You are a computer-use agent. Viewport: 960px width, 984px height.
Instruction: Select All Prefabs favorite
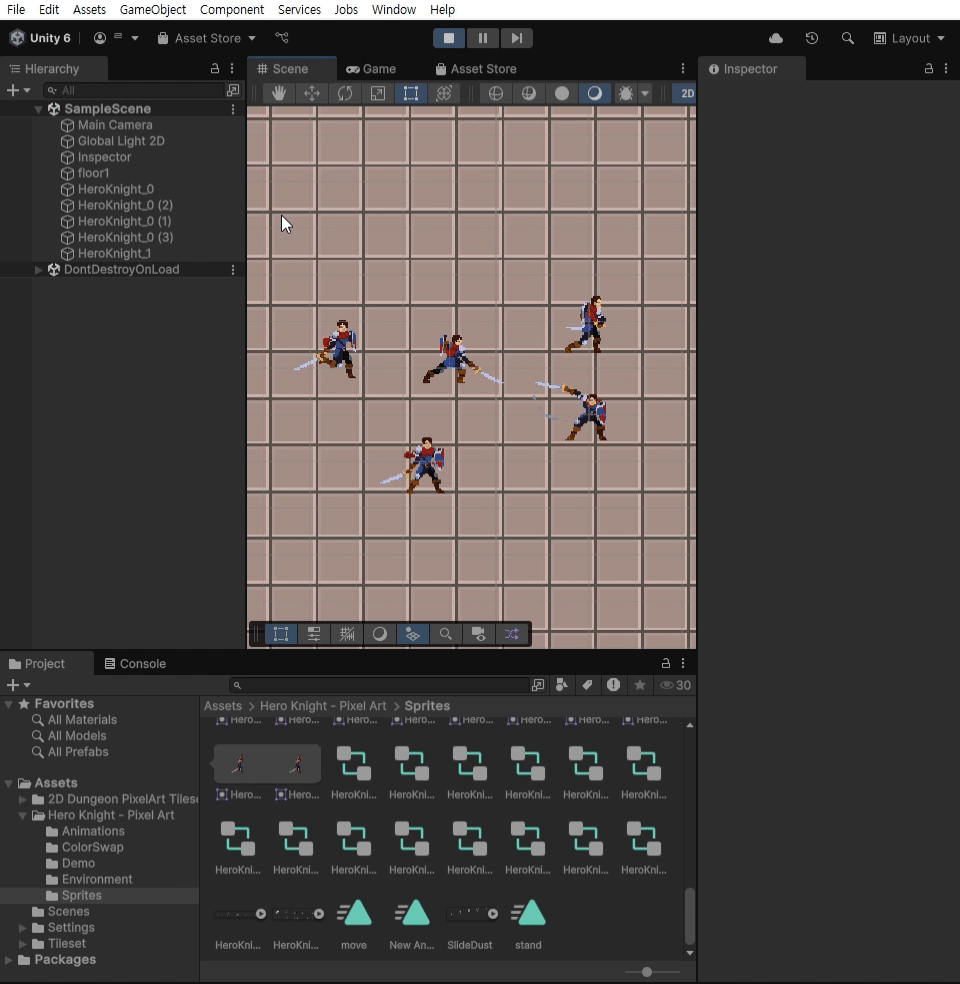point(78,752)
